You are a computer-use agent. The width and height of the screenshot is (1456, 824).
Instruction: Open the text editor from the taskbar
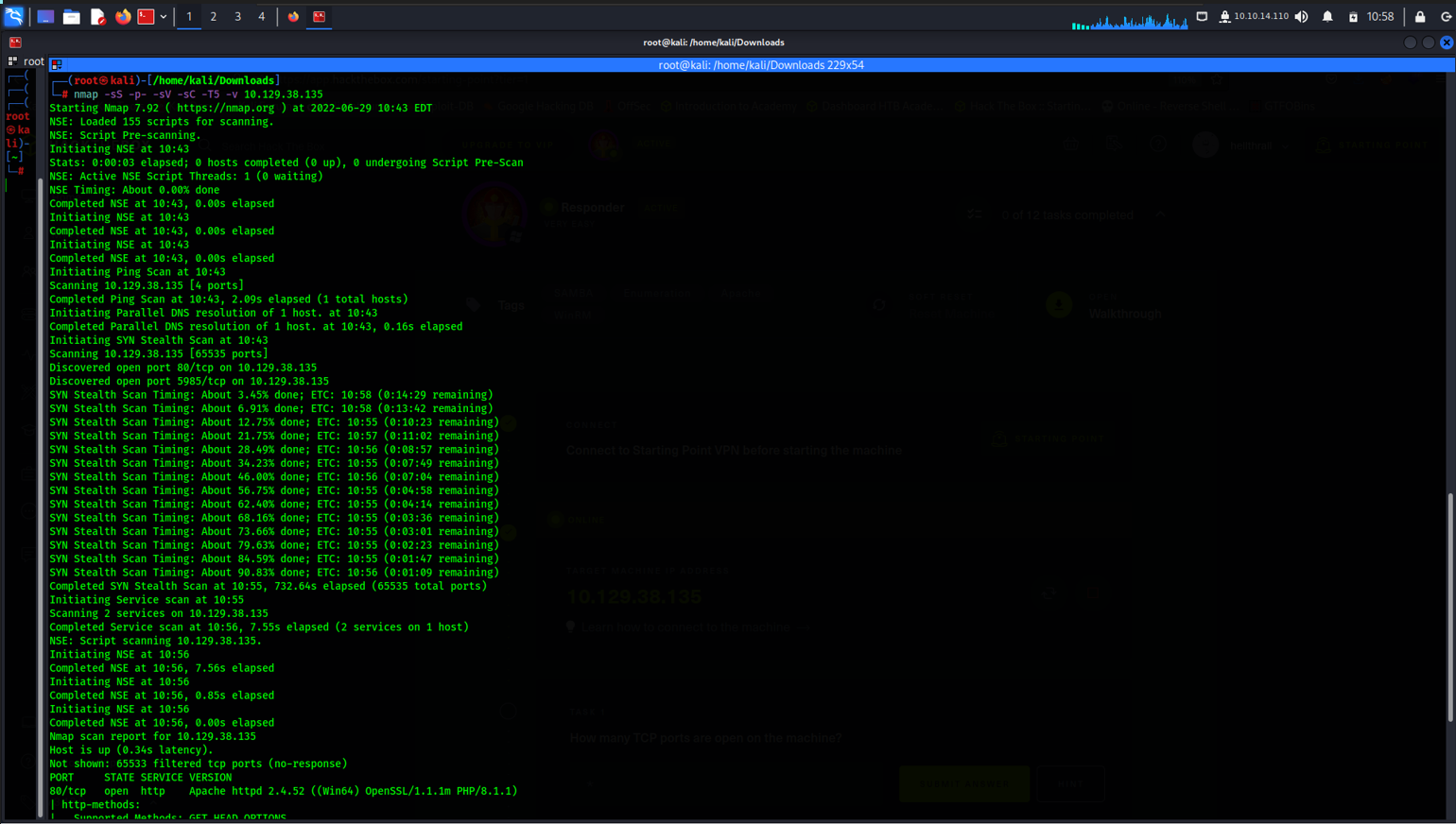97,16
